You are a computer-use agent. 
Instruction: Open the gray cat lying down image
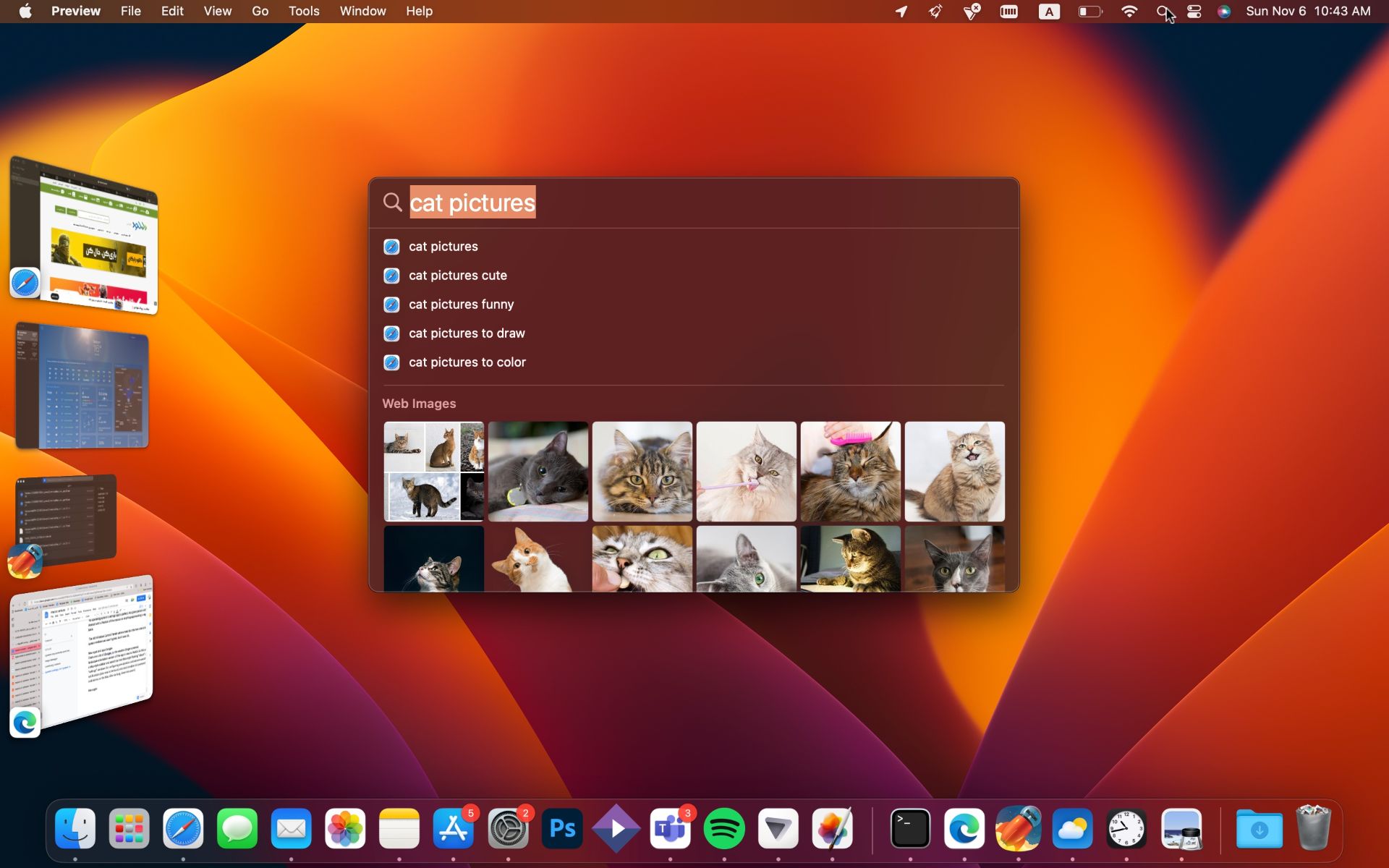(x=538, y=472)
